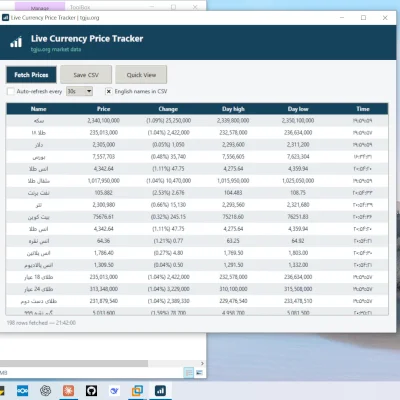Screen dimensions: 400x400
Task: Open GitHub Desktop from the taskbar
Action: tap(91, 390)
